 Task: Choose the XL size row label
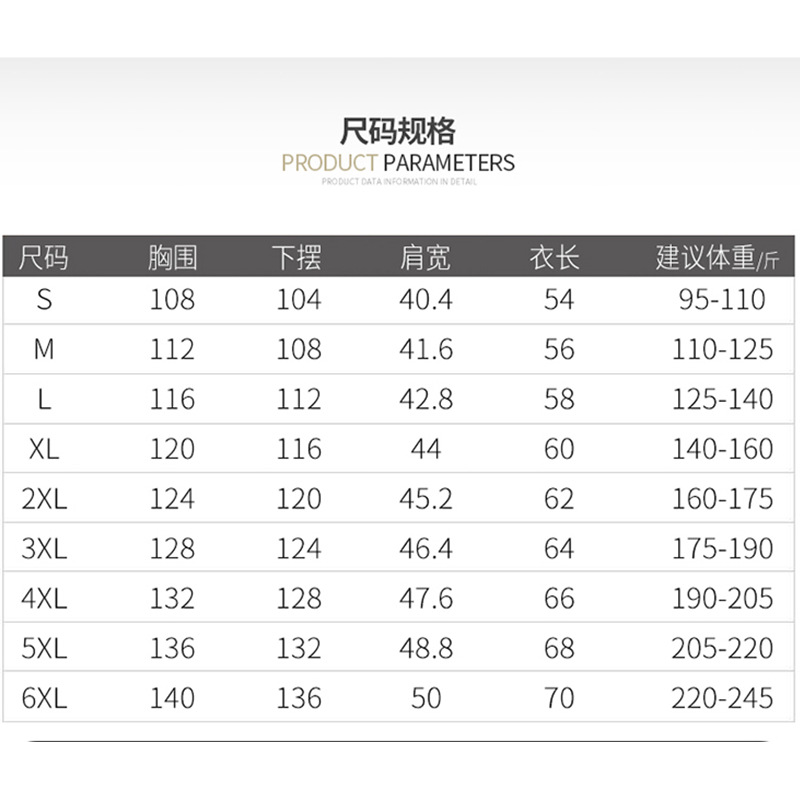click(44, 449)
